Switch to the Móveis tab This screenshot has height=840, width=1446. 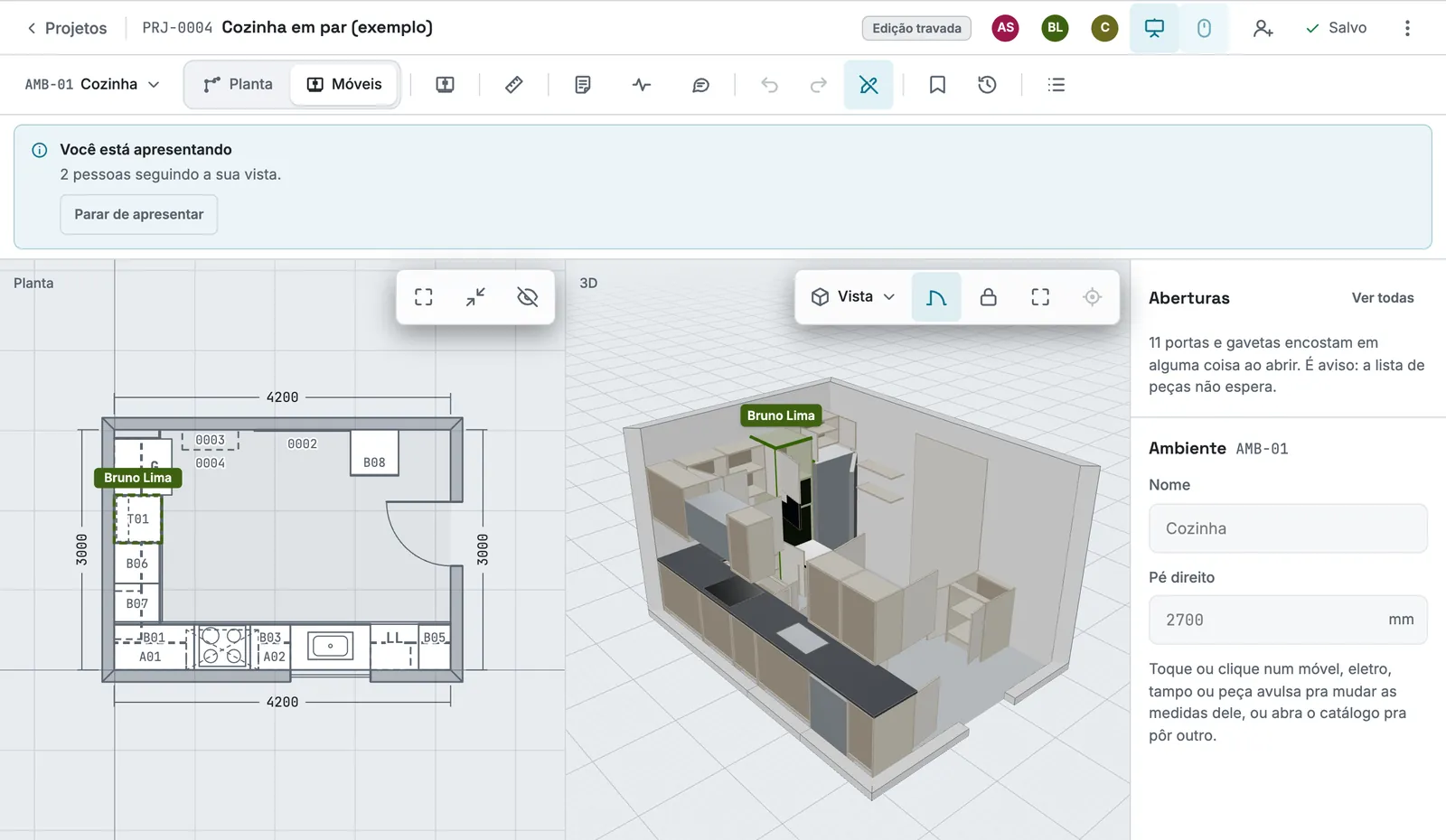point(344,84)
